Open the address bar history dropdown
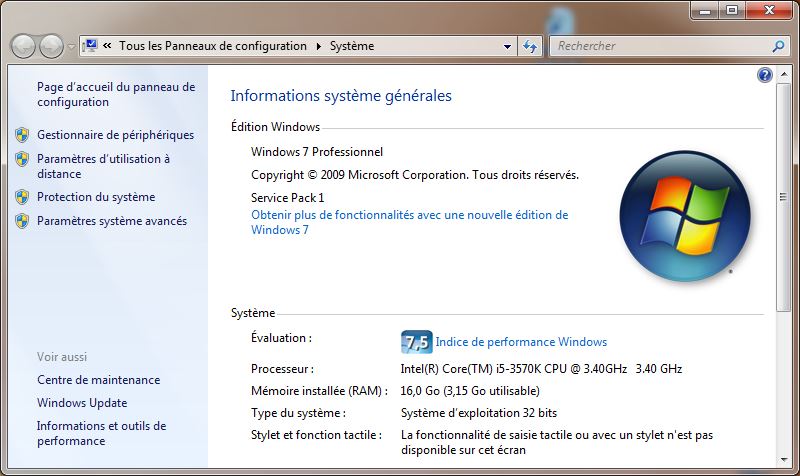This screenshot has height=476, width=800. tap(507, 46)
